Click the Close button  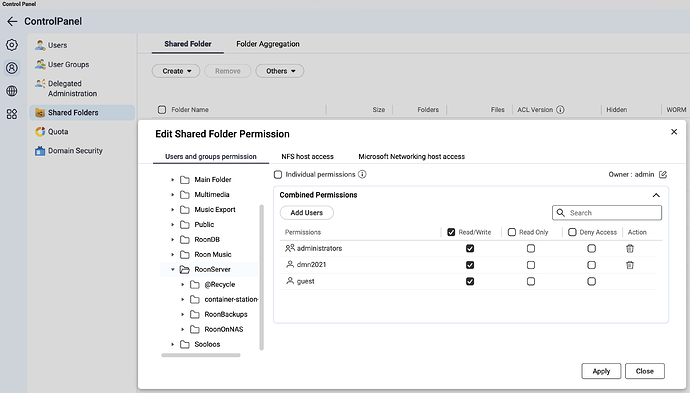click(645, 371)
